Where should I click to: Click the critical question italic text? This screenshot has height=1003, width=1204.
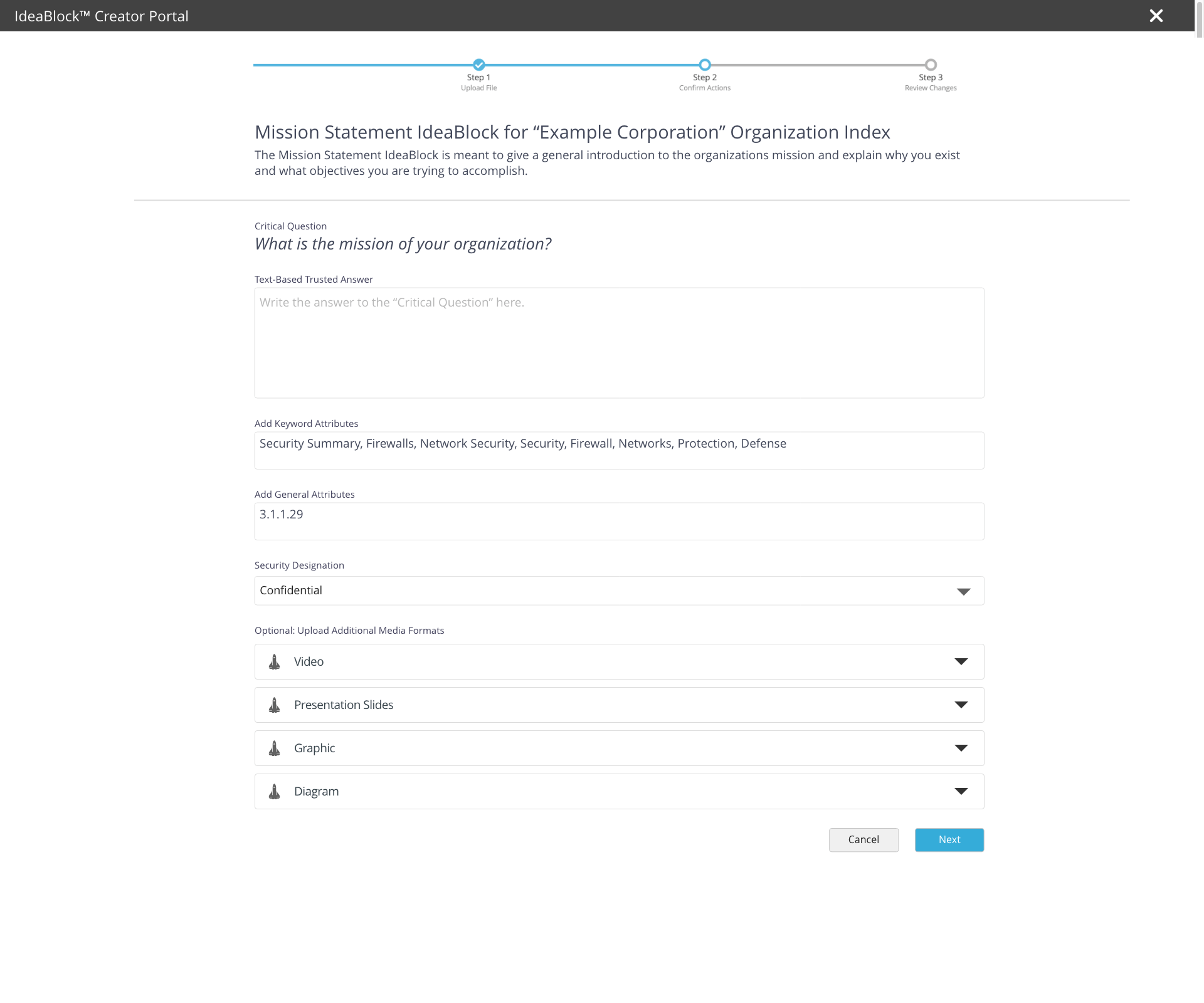[x=403, y=244]
